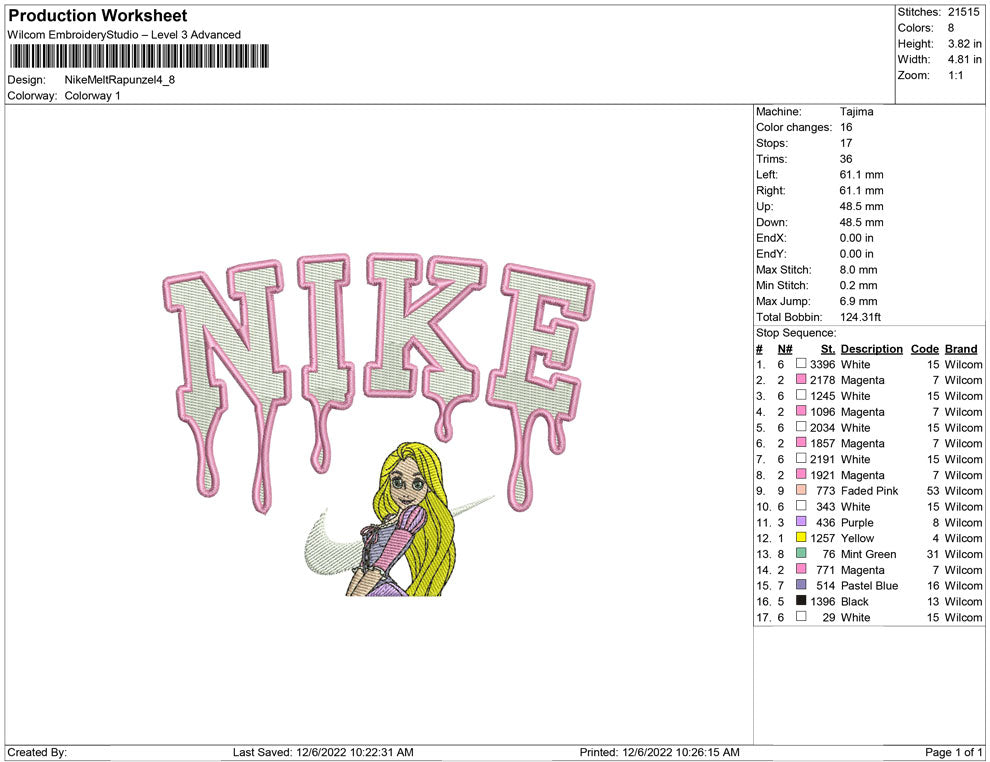Click code '53' in the Faded Pink row

[x=933, y=491]
